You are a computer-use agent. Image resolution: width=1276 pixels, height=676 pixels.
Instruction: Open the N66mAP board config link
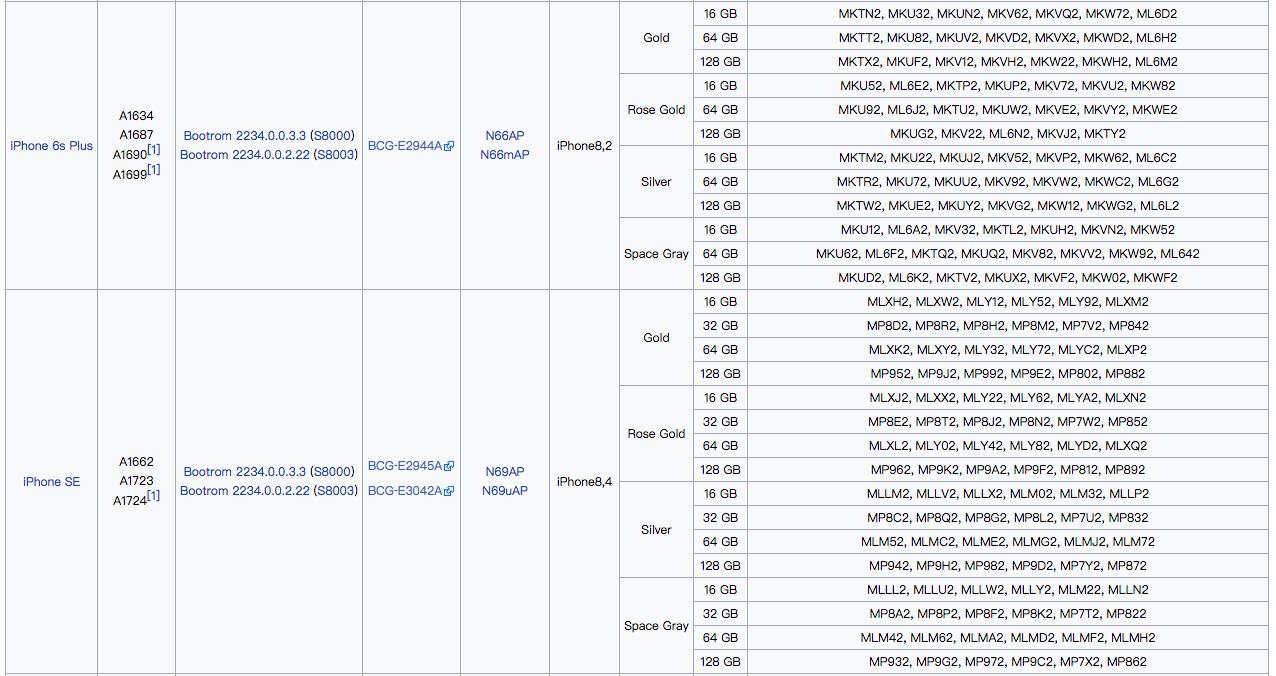tap(505, 155)
